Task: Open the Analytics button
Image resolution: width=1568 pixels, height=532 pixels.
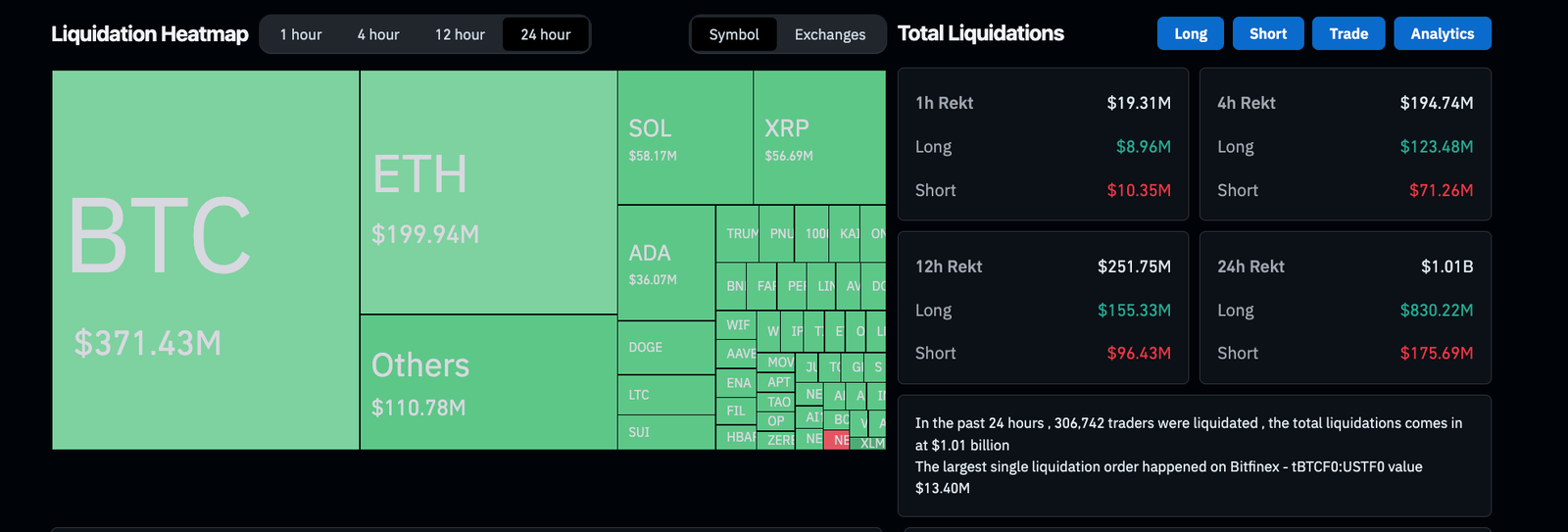Action: (x=1442, y=33)
